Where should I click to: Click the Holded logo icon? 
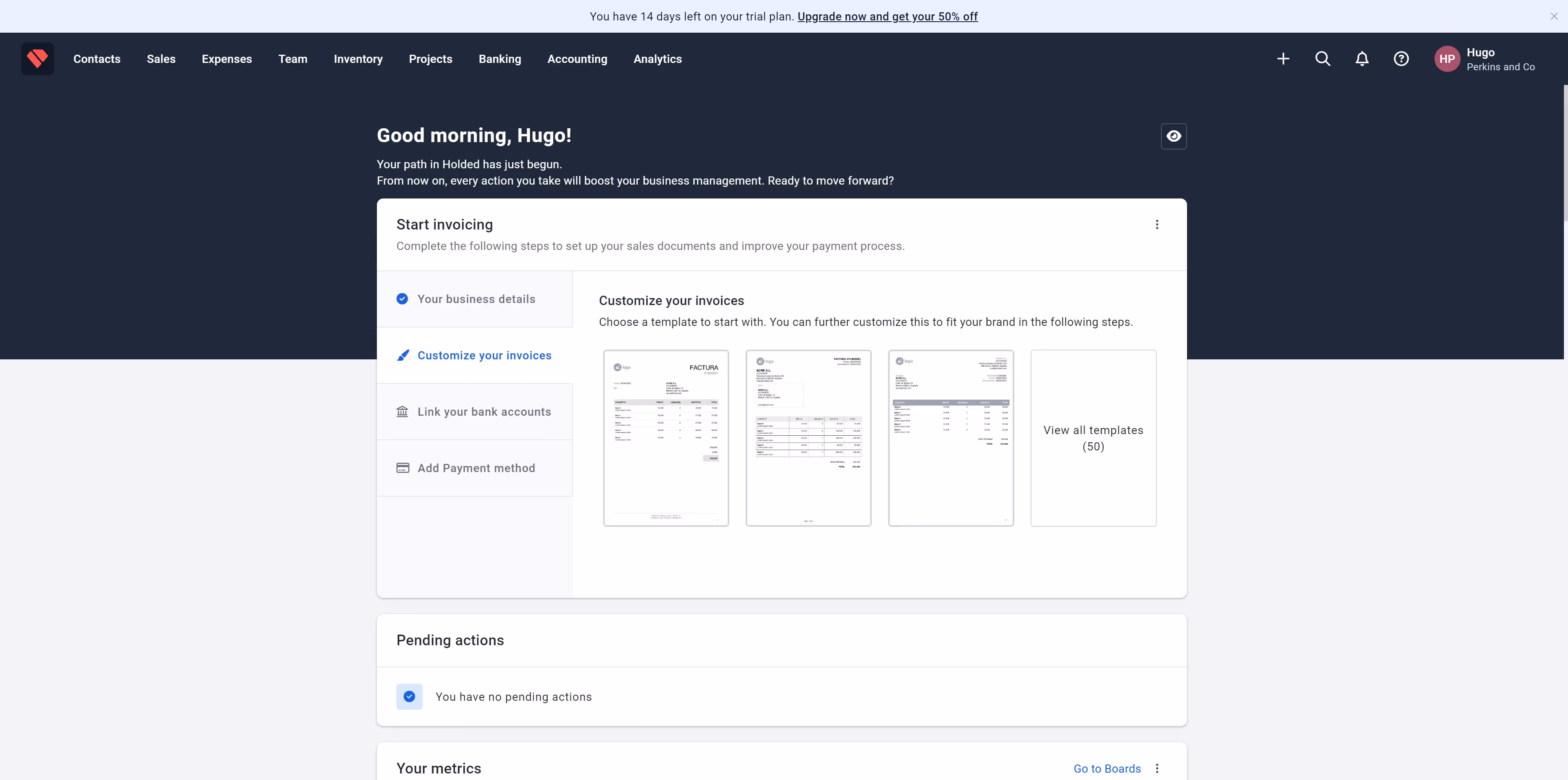pyautogui.click(x=37, y=58)
